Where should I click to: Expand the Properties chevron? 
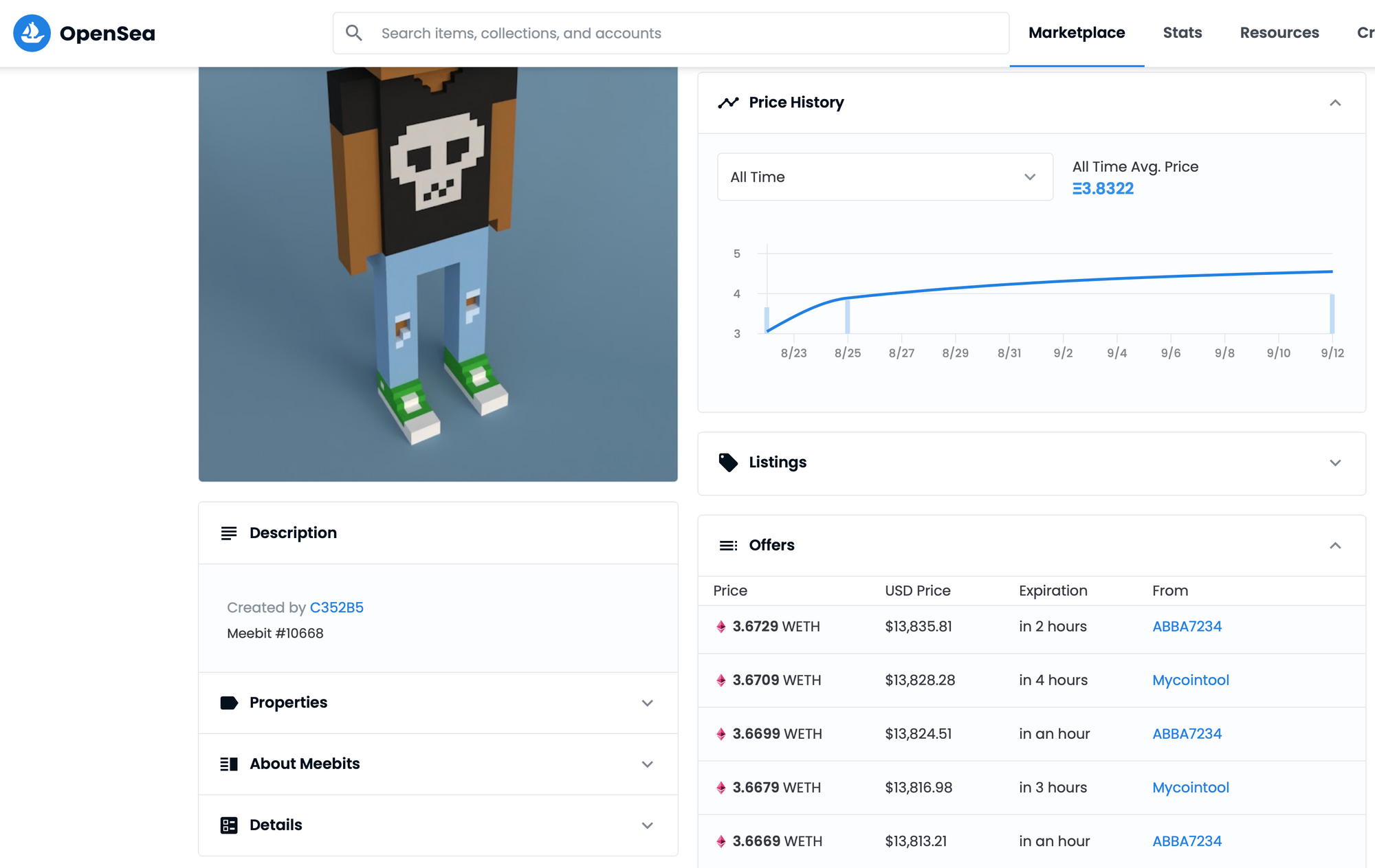(x=647, y=703)
